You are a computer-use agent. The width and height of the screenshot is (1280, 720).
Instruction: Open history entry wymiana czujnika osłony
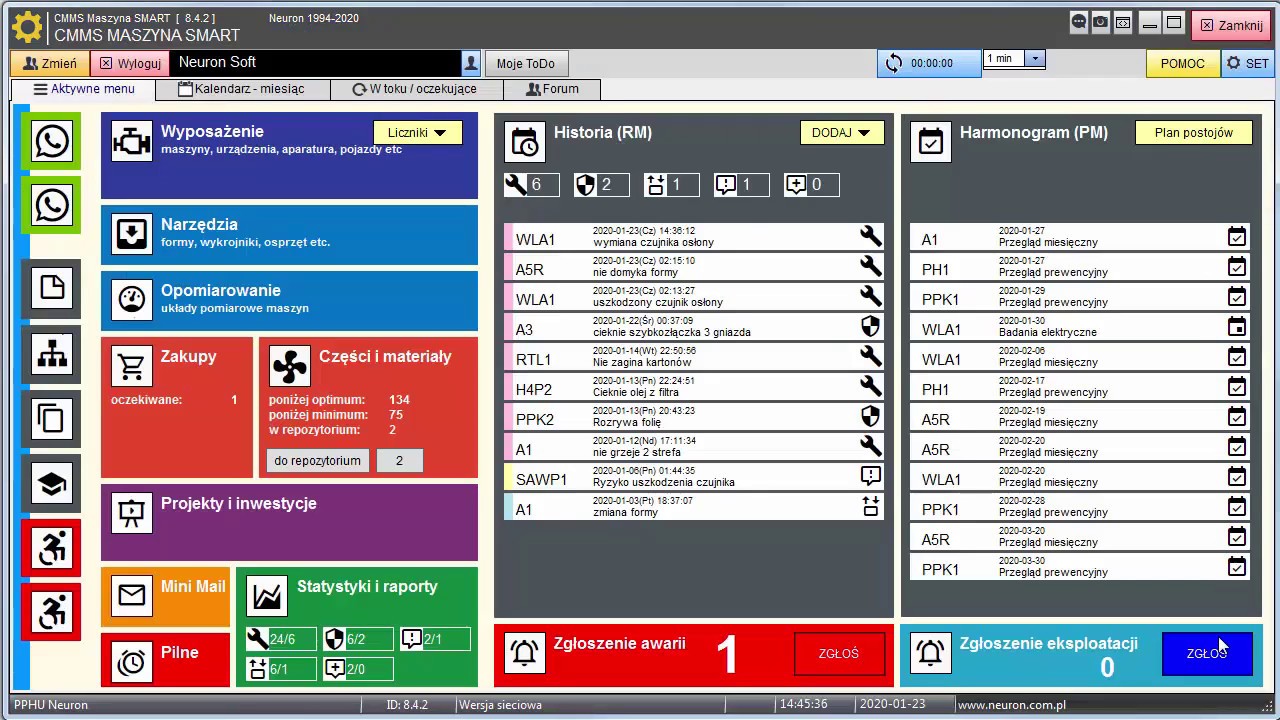(694, 237)
